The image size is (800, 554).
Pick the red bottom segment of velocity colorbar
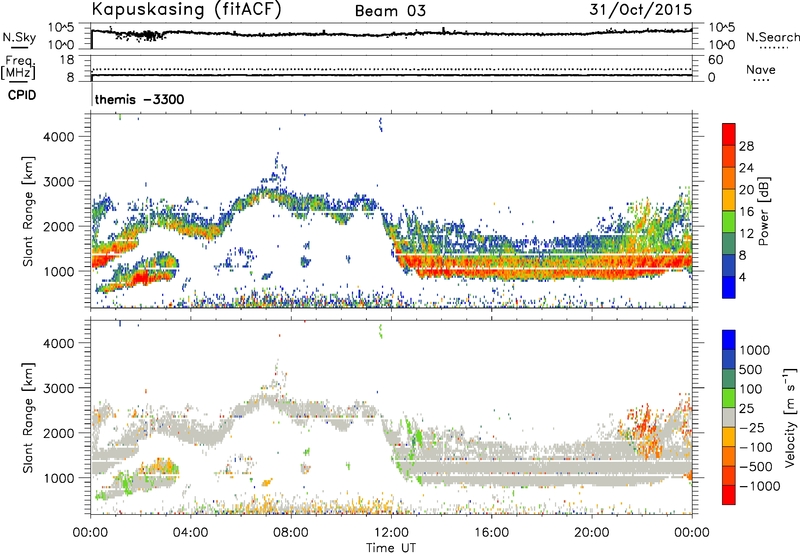[x=729, y=495]
